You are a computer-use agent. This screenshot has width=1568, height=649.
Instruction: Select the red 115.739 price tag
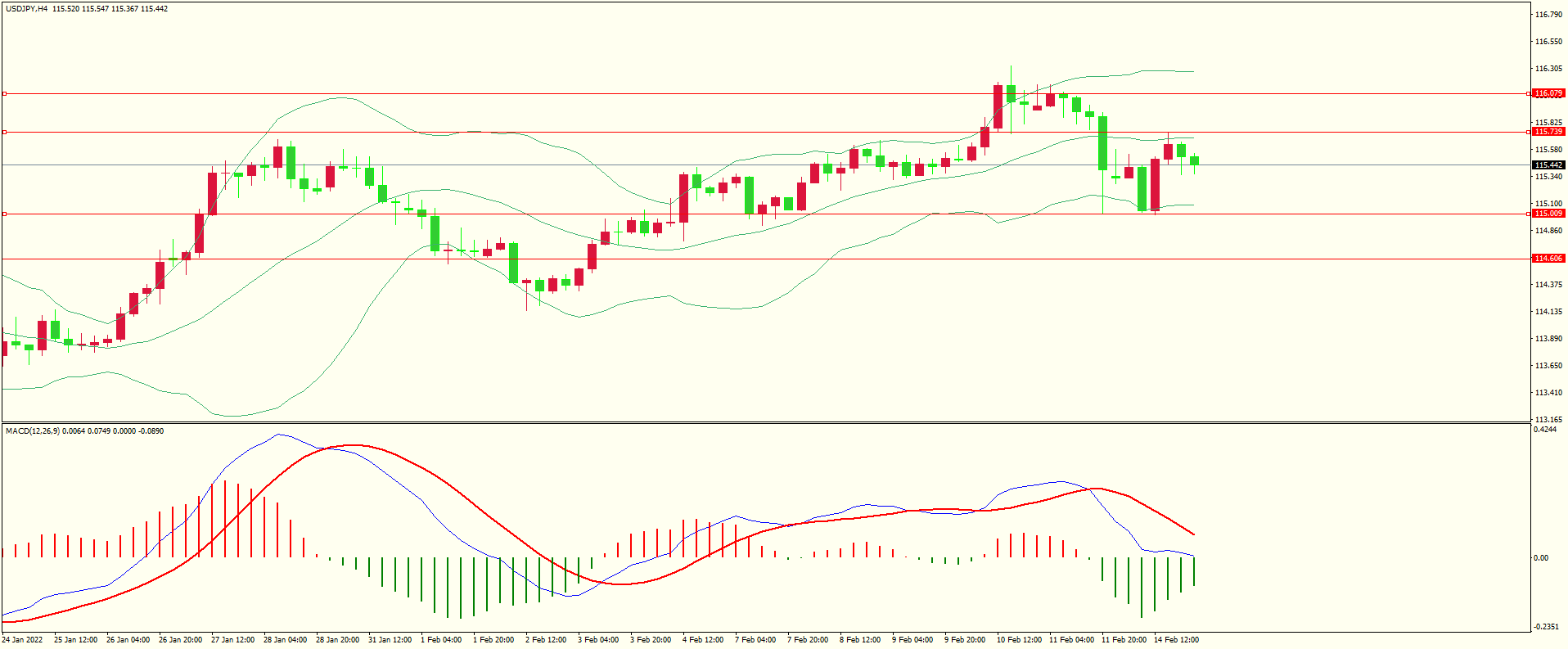click(x=1548, y=132)
